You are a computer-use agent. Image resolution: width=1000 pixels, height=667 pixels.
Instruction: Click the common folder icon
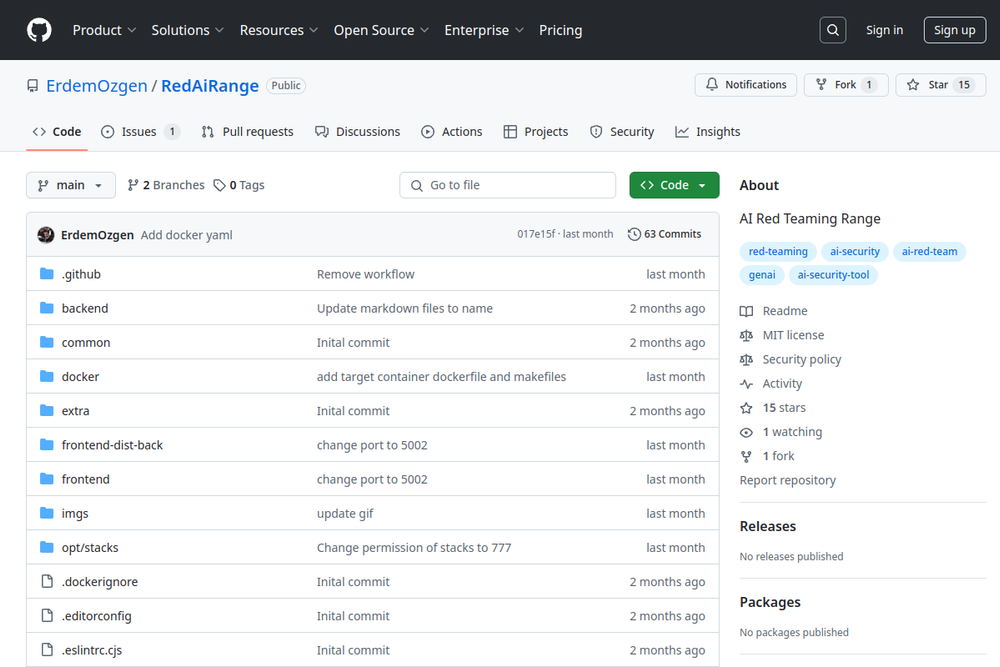click(x=47, y=342)
